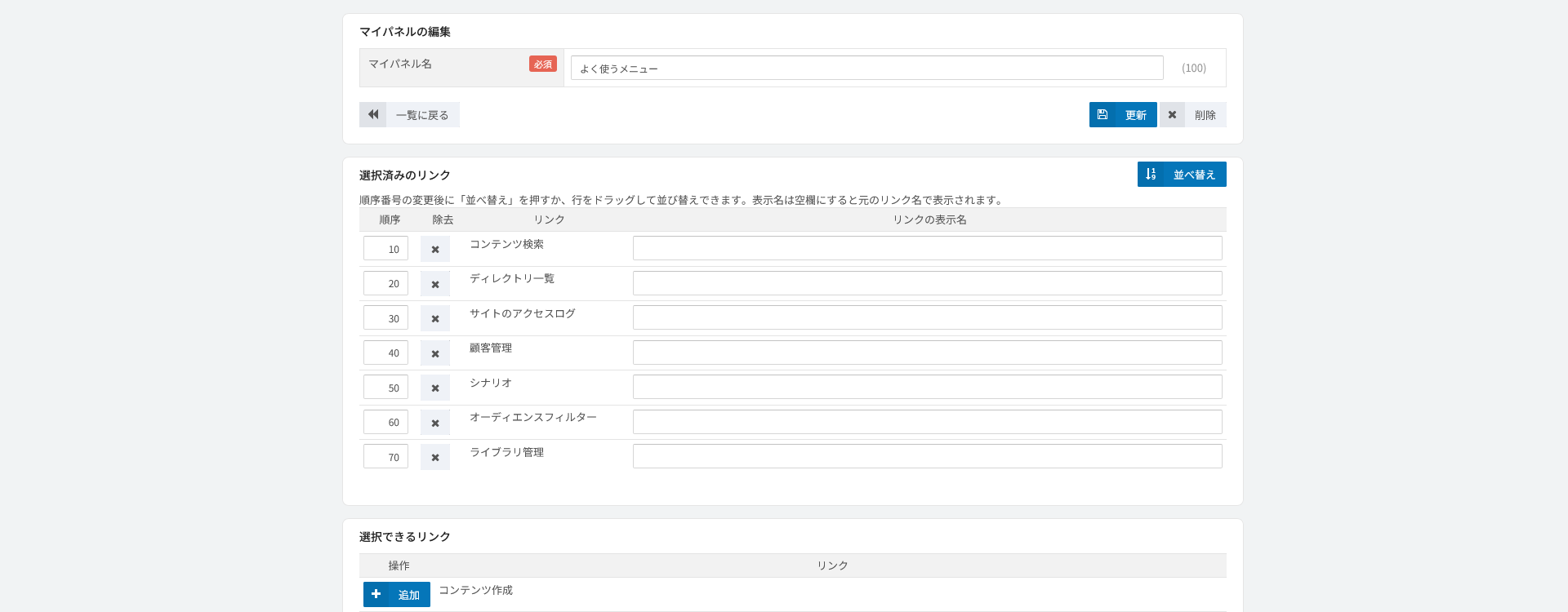This screenshot has width=1568, height=612.
Task: Go back with 一覧に戻る button
Action: pos(409,114)
